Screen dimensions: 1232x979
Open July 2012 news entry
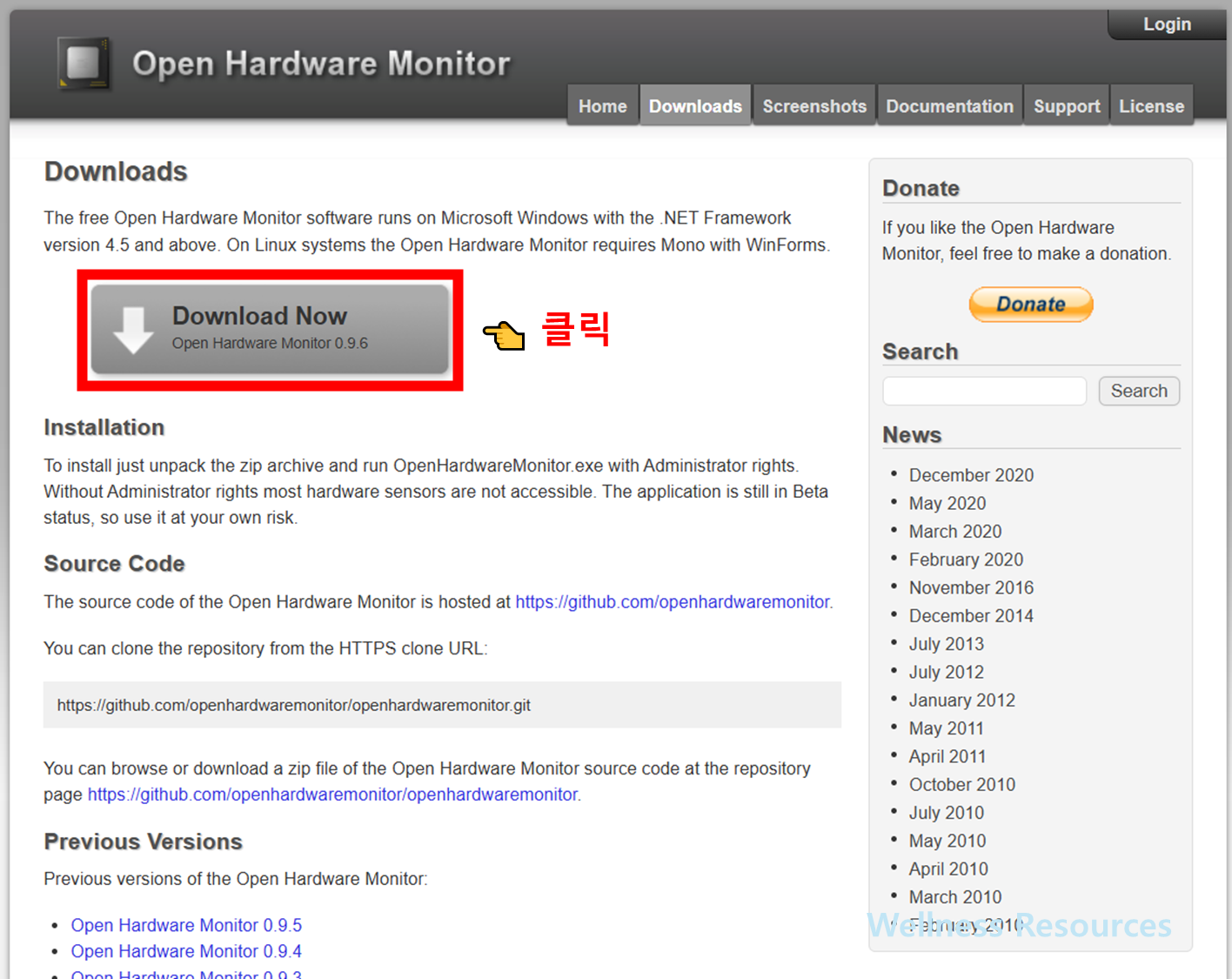(947, 672)
